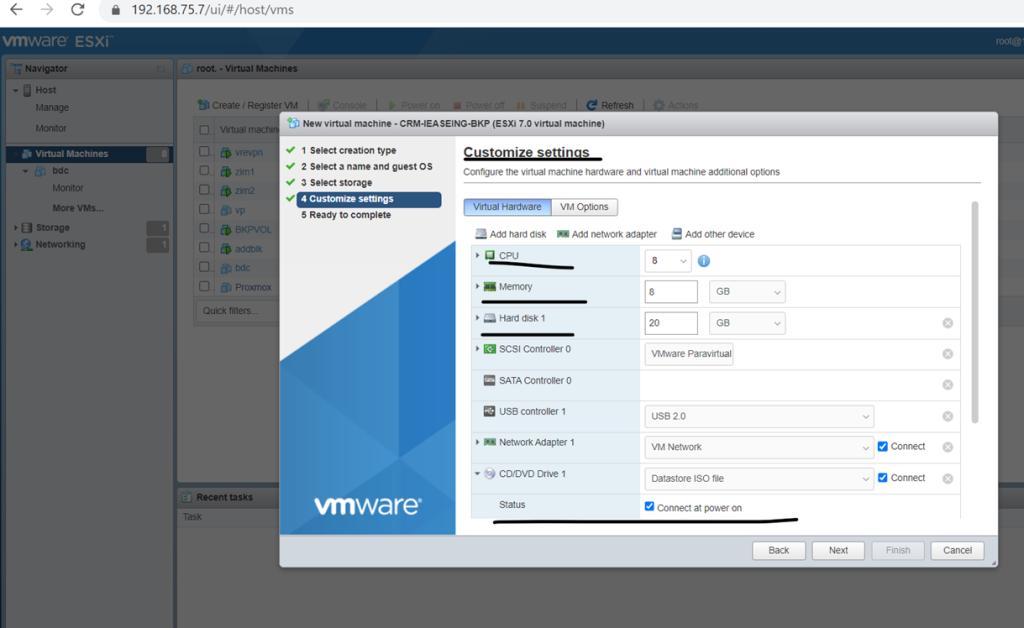Toggle CD/DVD Drive 1 Connect checkbox

tap(883, 478)
